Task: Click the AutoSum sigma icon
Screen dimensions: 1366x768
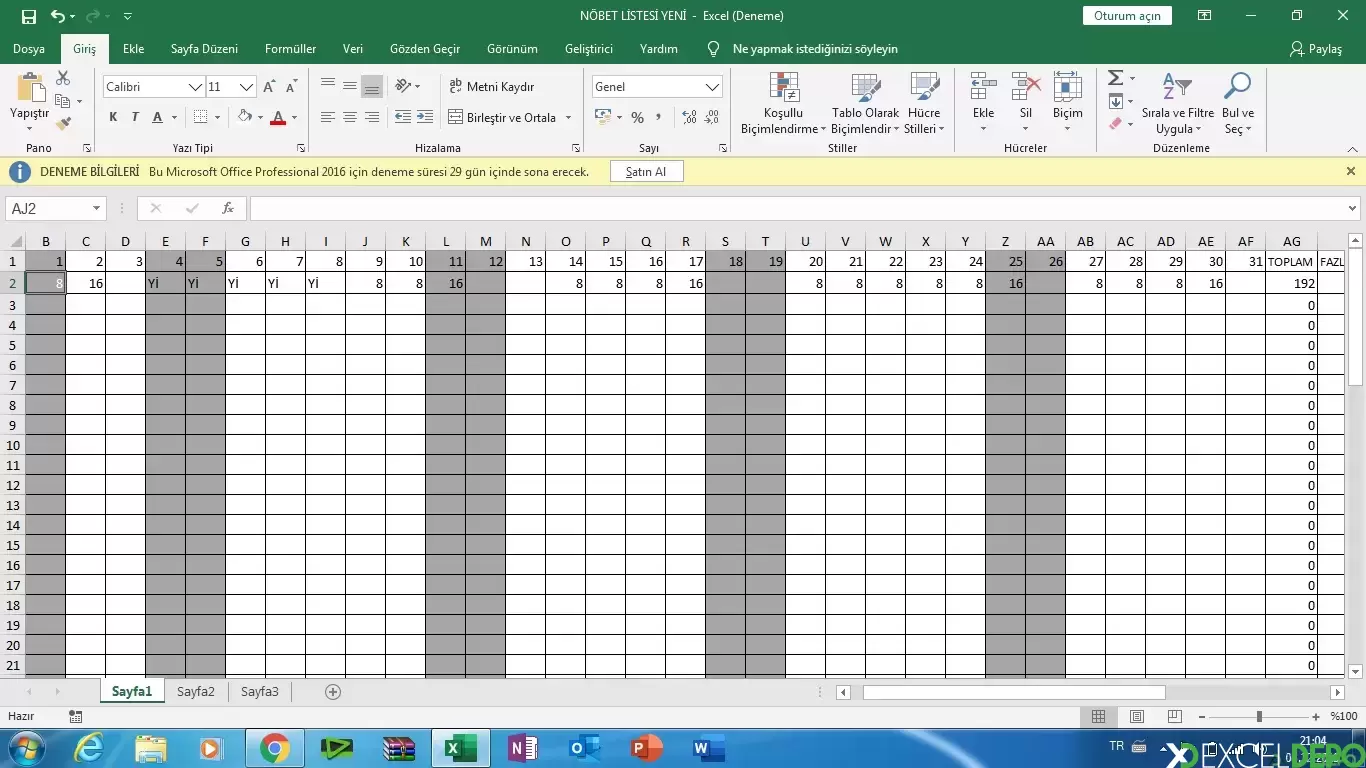Action: pos(1115,78)
